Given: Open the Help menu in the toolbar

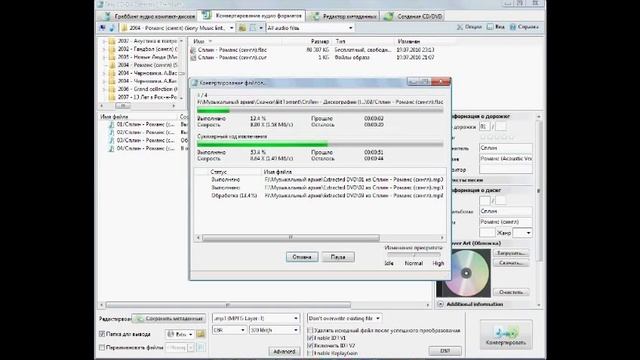Looking at the screenshot, I should (x=524, y=27).
